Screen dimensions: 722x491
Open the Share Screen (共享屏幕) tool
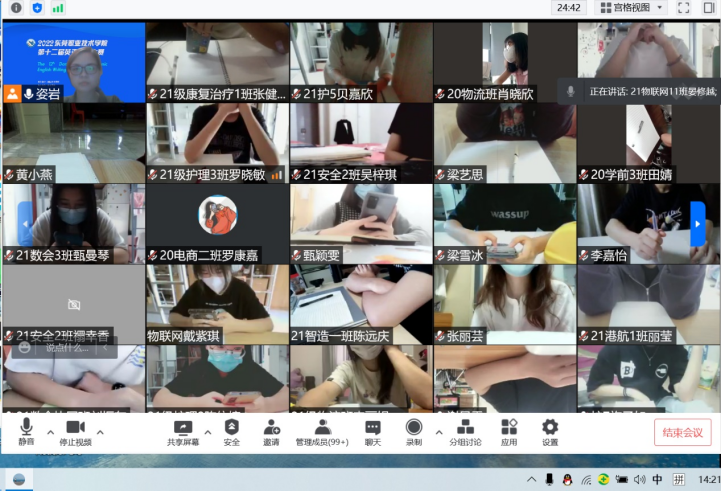pos(182,431)
